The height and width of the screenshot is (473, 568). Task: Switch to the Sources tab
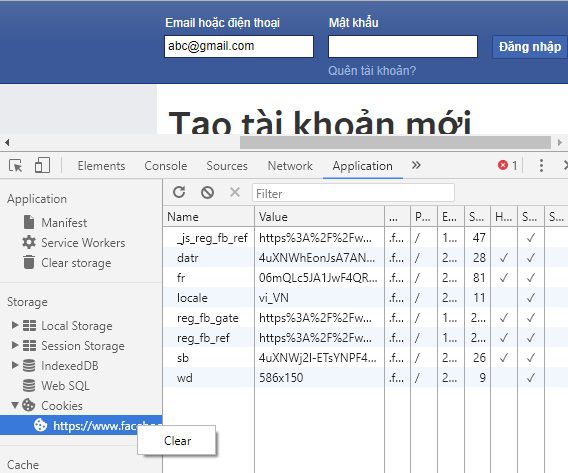(227, 166)
